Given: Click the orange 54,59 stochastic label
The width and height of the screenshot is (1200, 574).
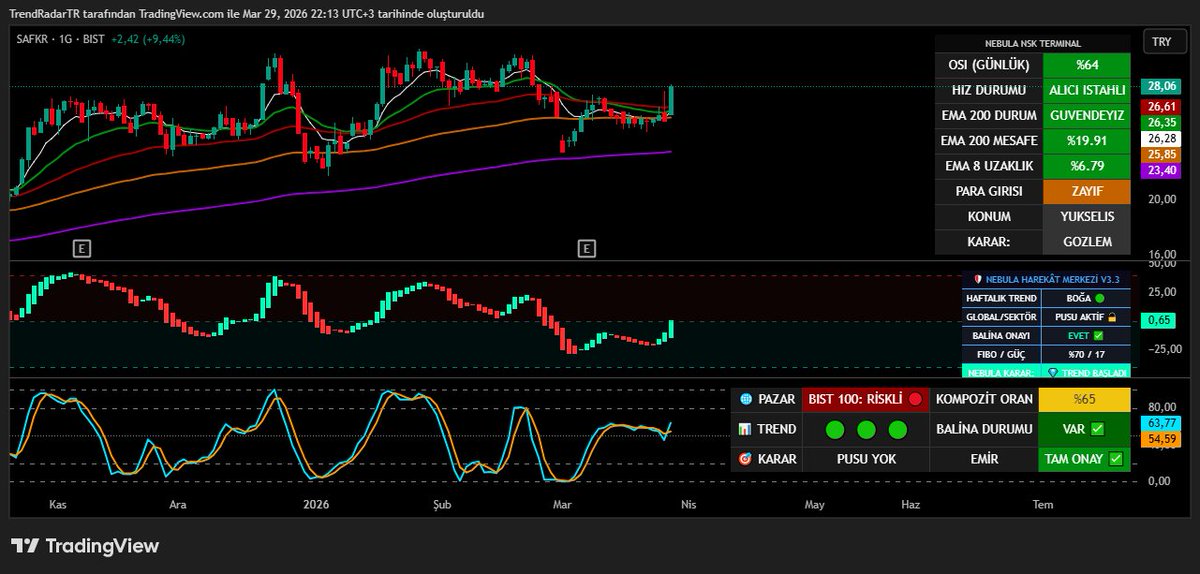Looking at the screenshot, I should coord(1161,439).
